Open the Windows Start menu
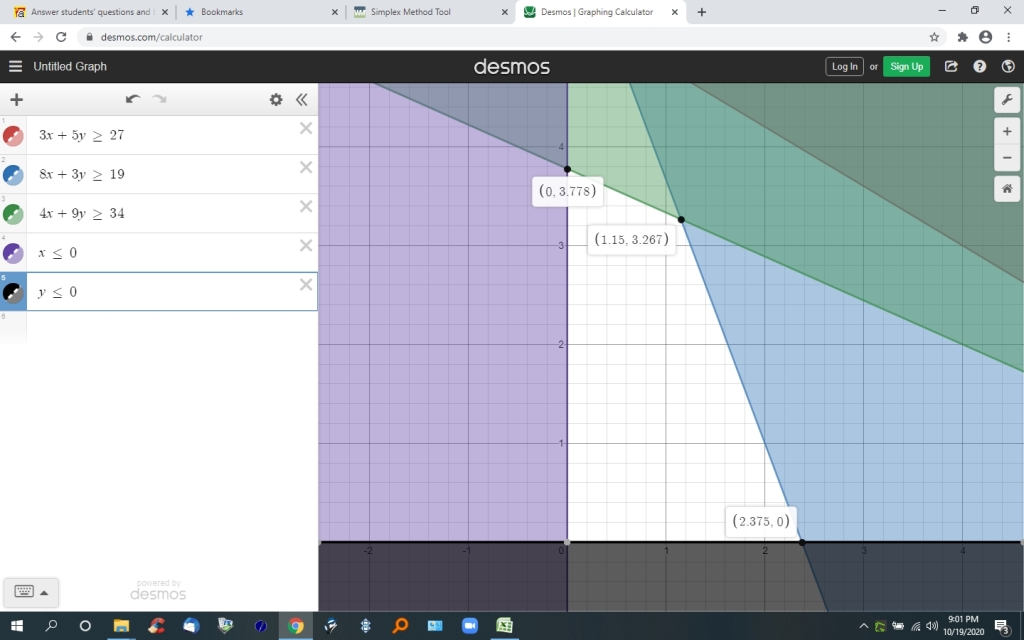This screenshot has width=1024, height=640. [16, 626]
